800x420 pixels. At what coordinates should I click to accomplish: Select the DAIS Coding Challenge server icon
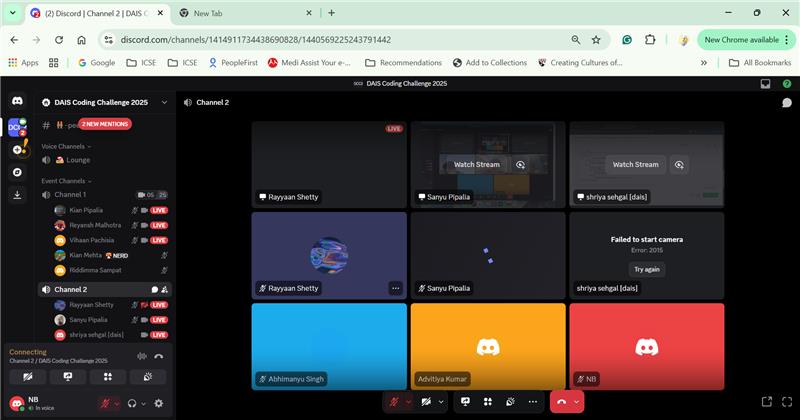tap(17, 128)
